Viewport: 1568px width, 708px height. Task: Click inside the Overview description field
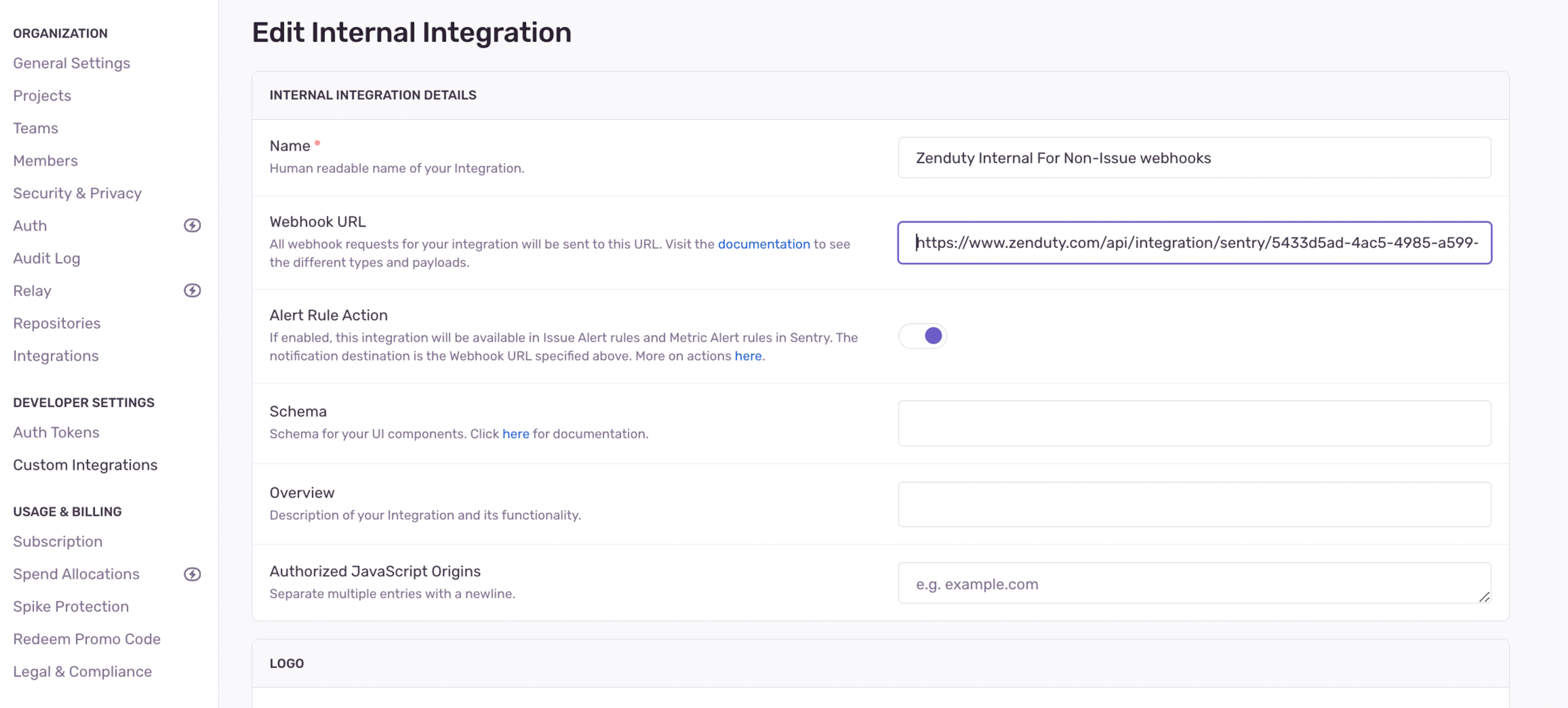pyautogui.click(x=1194, y=504)
